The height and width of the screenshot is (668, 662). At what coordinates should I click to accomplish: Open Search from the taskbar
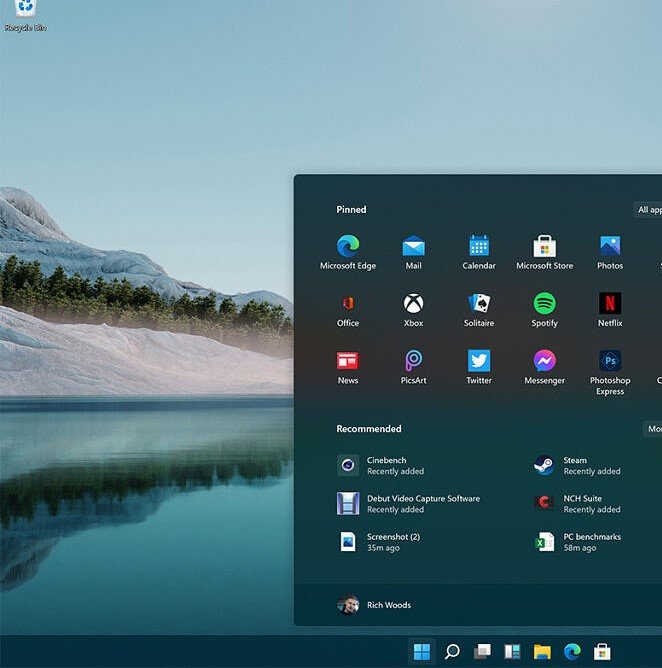click(452, 651)
